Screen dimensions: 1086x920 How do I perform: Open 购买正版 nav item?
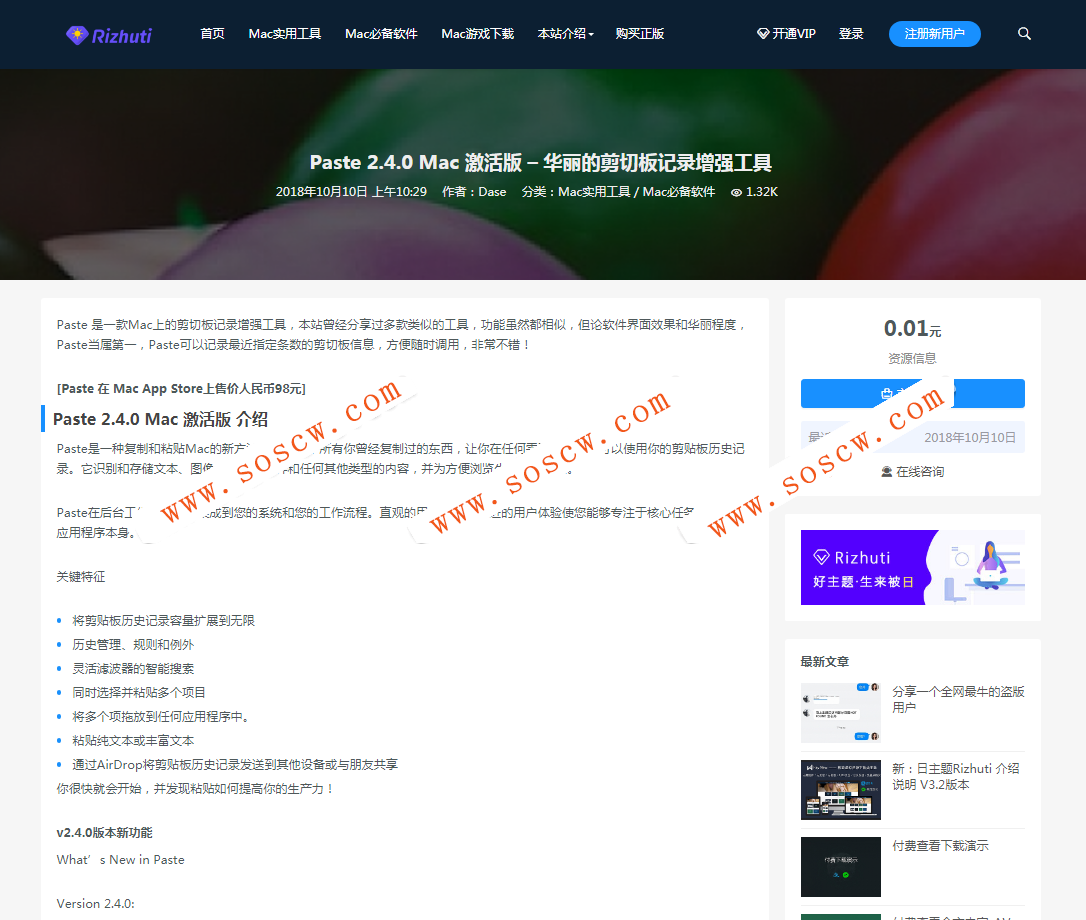point(639,34)
